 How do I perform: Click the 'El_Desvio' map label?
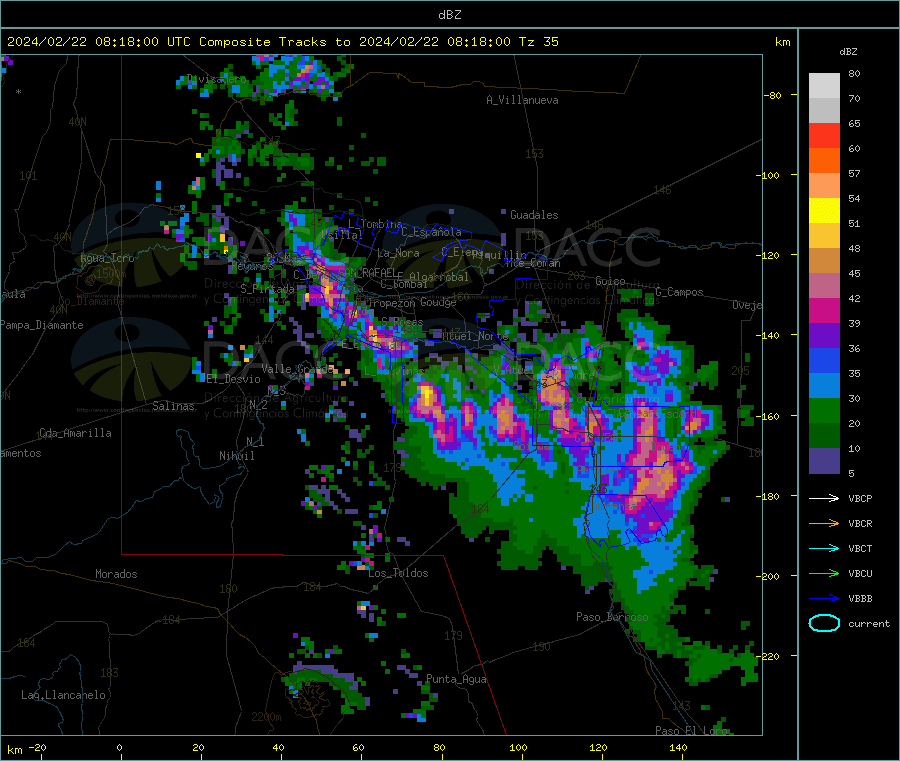point(234,379)
